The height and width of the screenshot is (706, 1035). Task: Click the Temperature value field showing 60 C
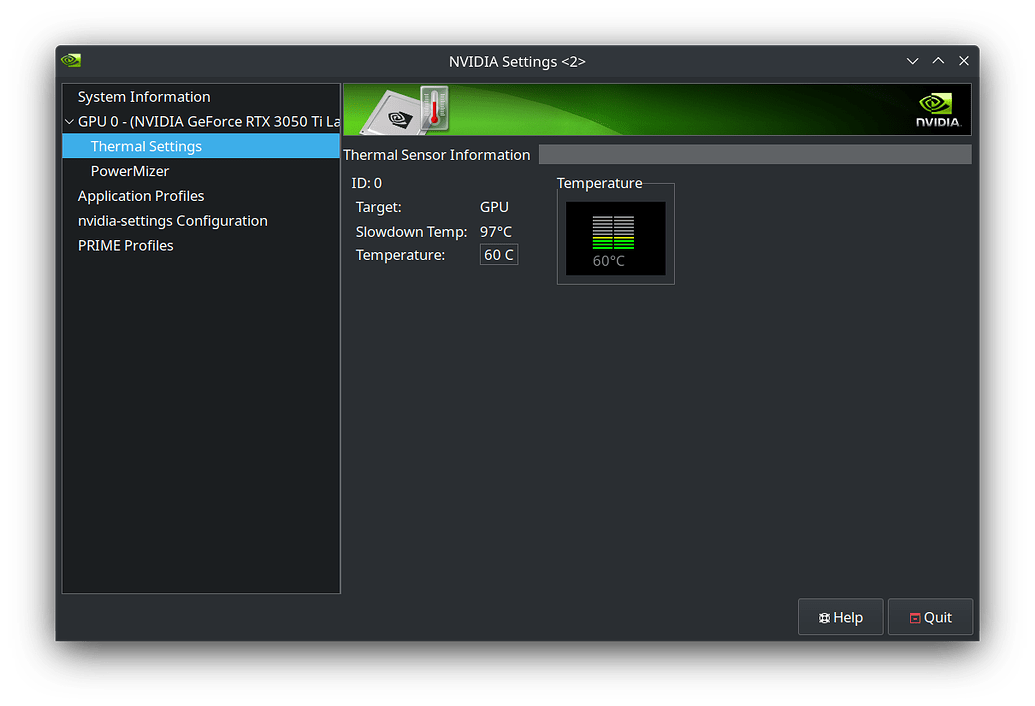pos(498,254)
